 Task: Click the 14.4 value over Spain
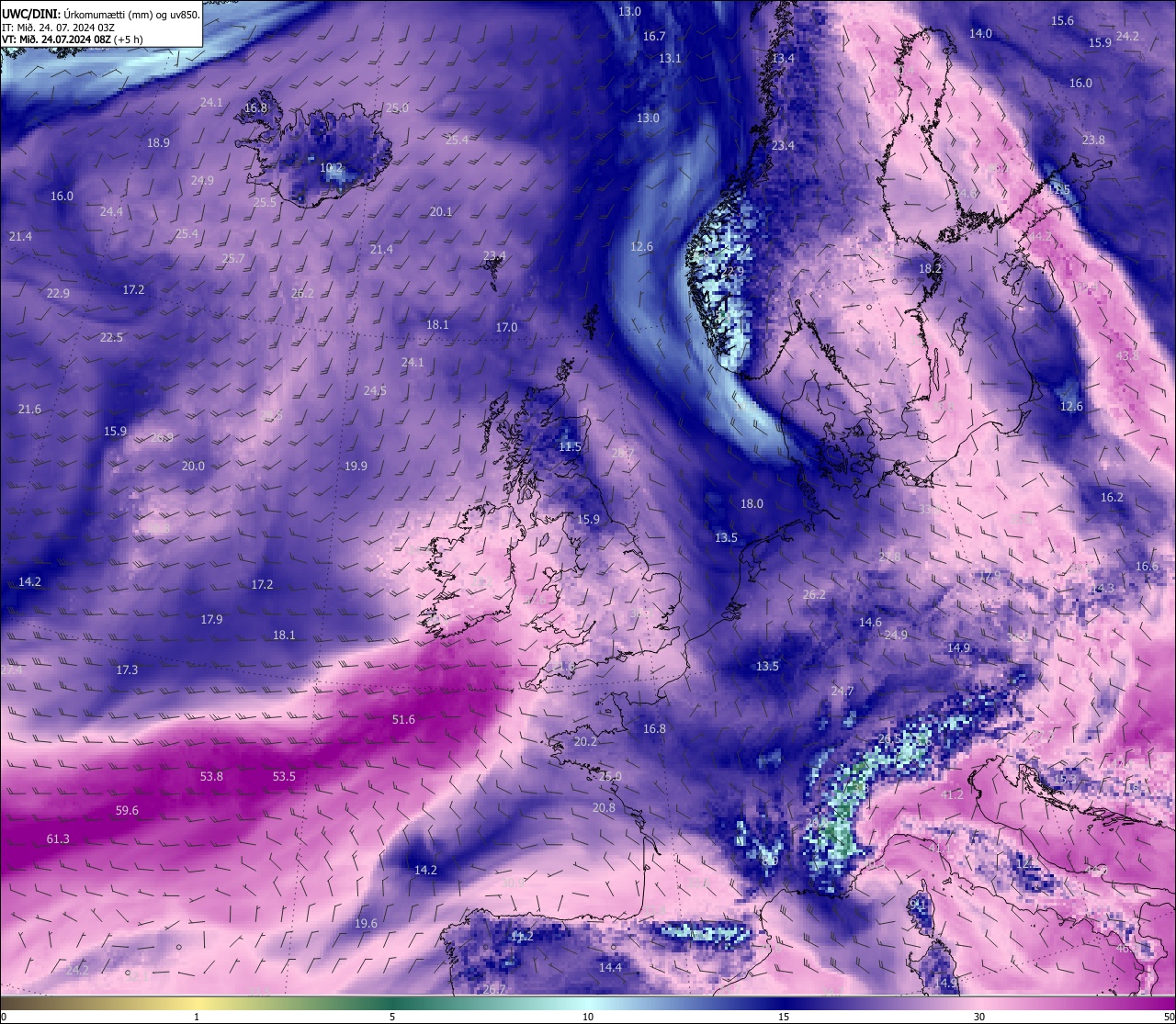coord(610,967)
